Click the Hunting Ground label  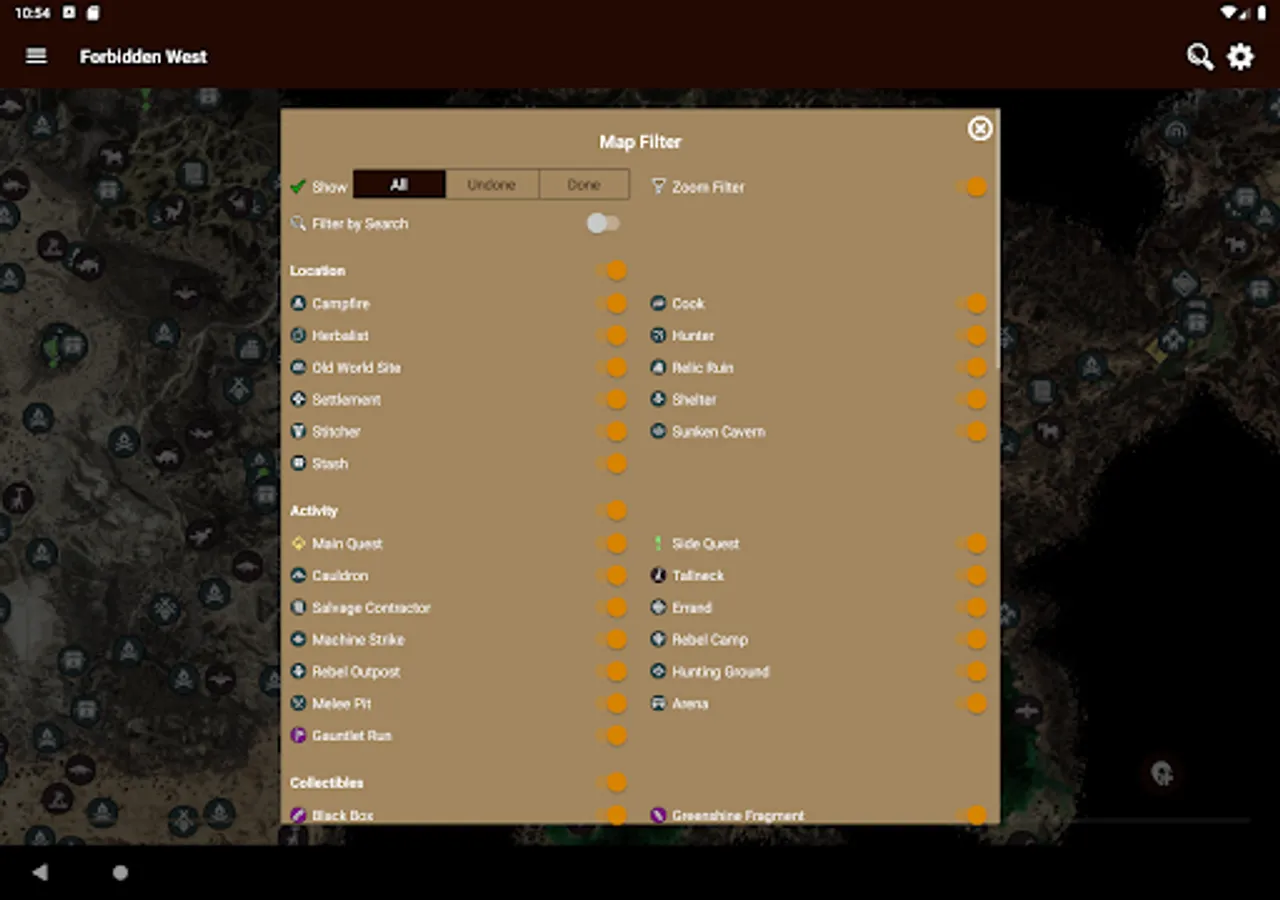tap(721, 672)
